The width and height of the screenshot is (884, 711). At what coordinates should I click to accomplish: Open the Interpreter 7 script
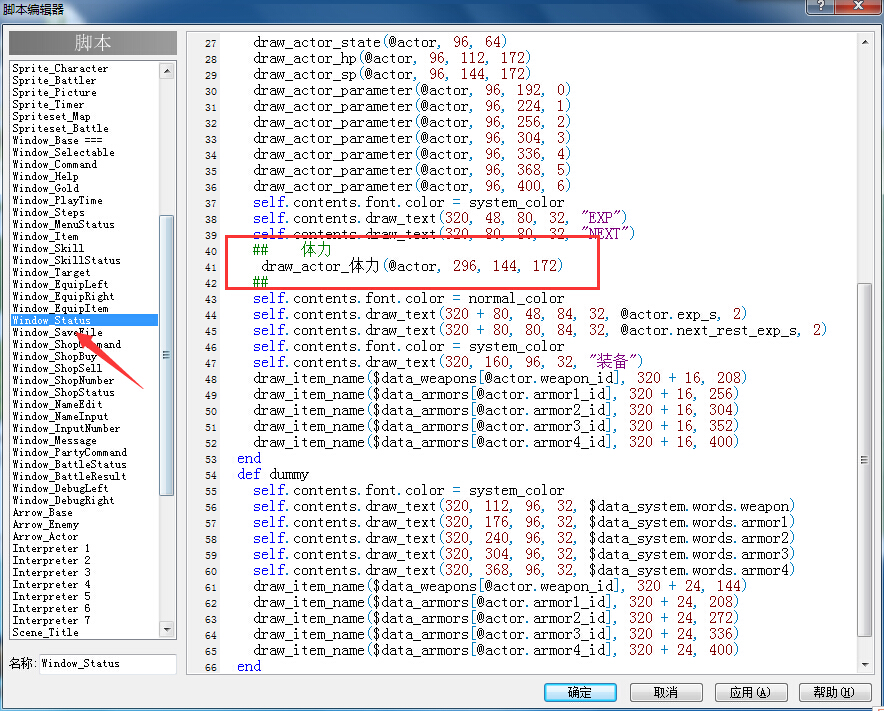(51, 620)
